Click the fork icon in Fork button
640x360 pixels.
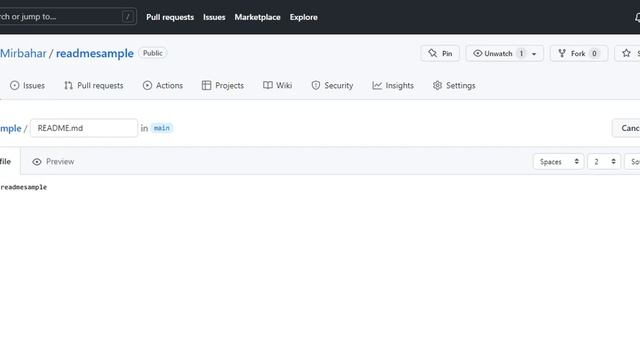pyautogui.click(x=562, y=53)
